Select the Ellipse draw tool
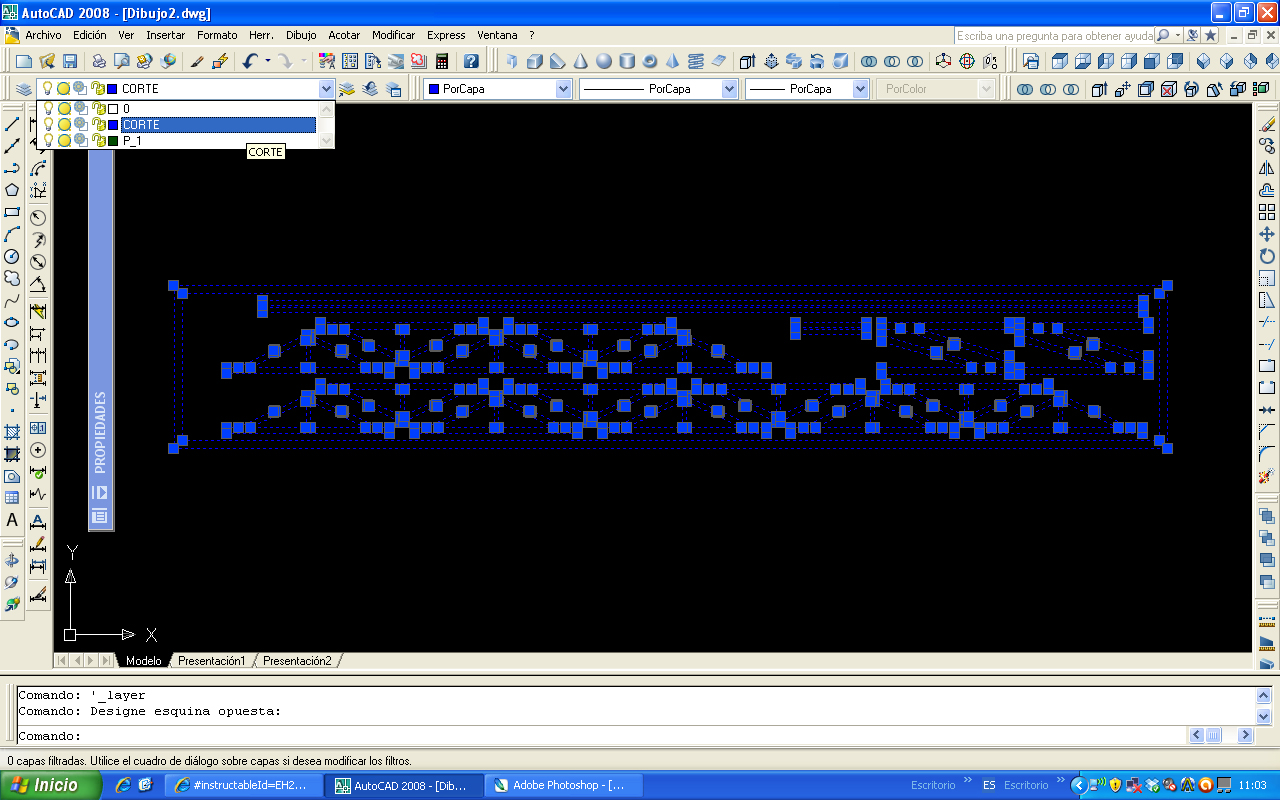The width and height of the screenshot is (1280, 800). pos(12,322)
